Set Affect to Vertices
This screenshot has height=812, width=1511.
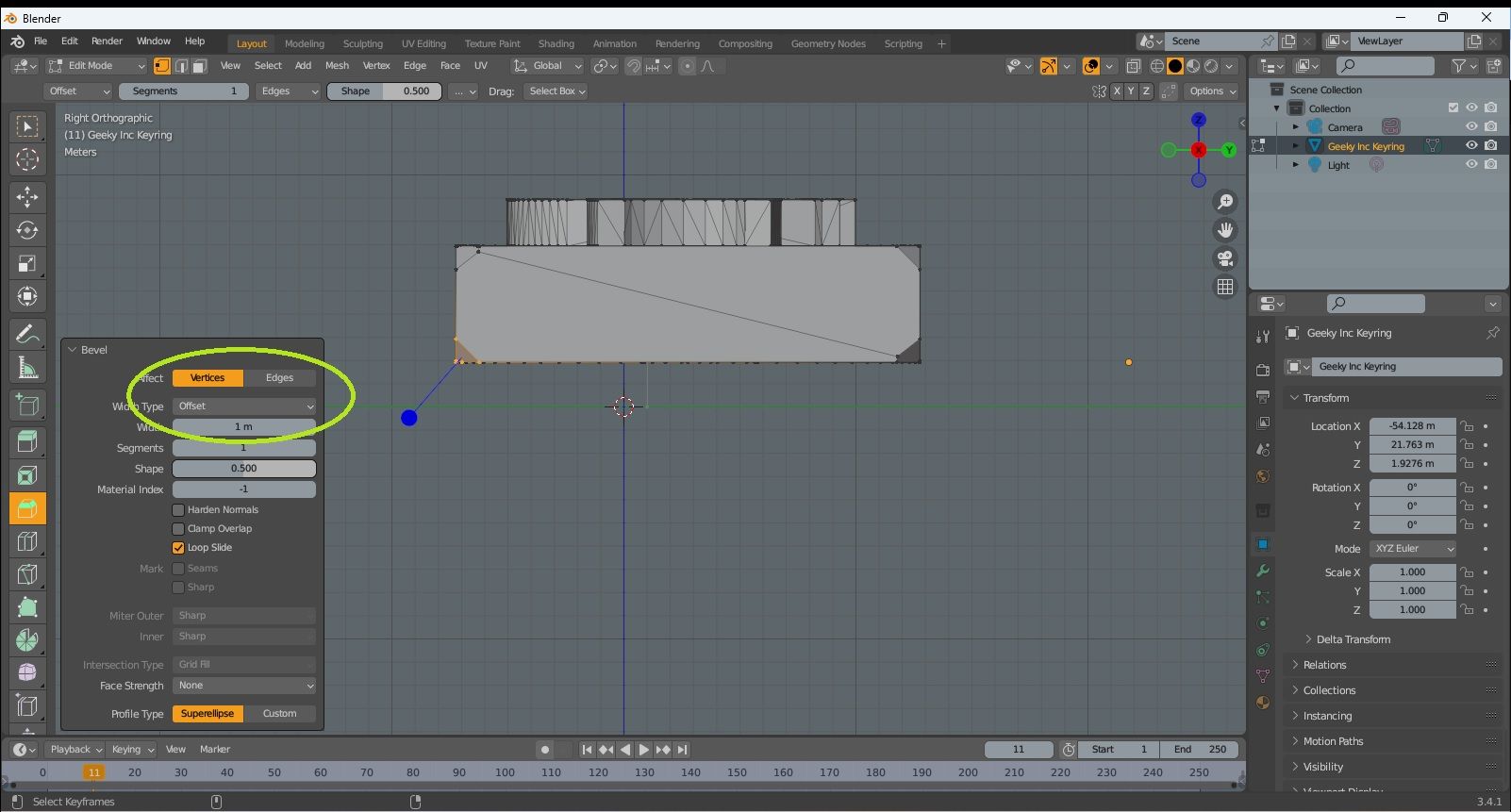click(208, 378)
